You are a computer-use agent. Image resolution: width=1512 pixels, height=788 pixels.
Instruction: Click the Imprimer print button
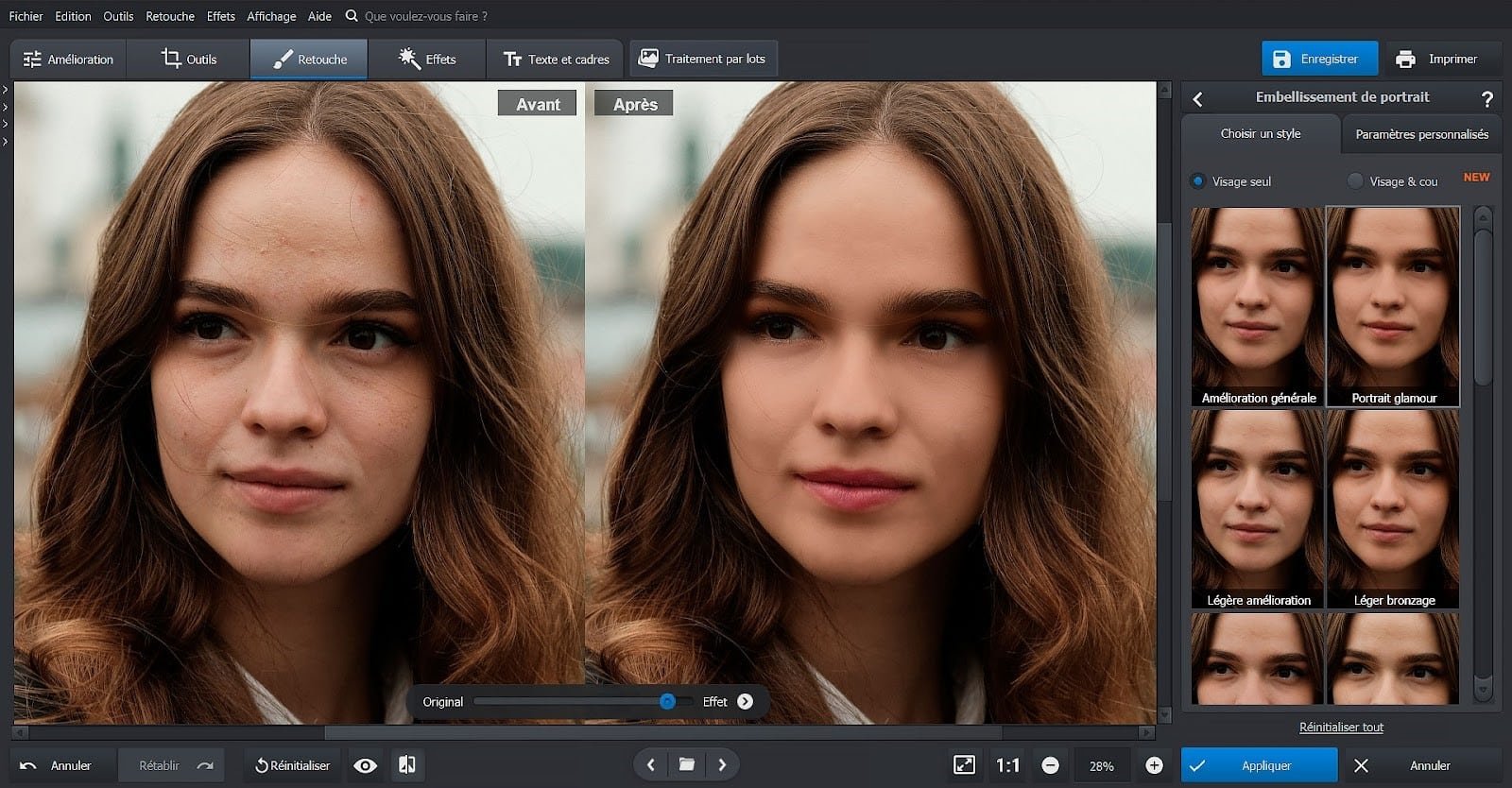[1443, 59]
